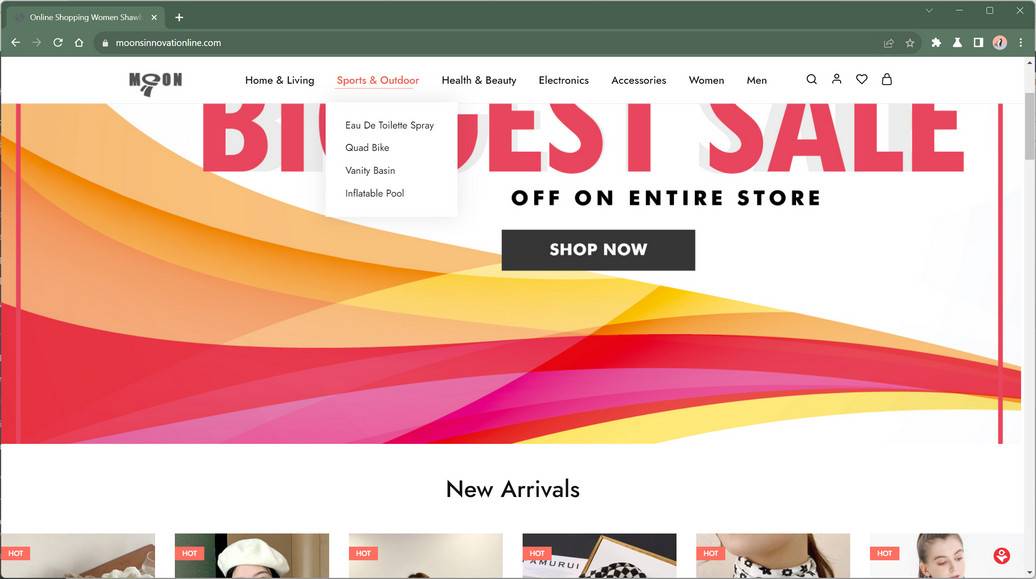Open the browser extensions puzzle icon

tap(936, 42)
